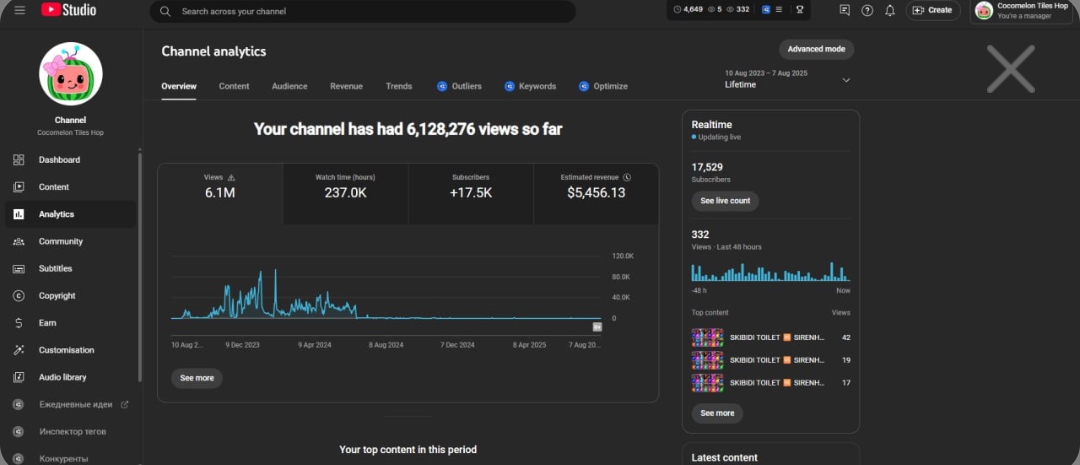The width and height of the screenshot is (1080, 465).
Task: Open Инспектор тегов in the sidebar
Action: 71,431
